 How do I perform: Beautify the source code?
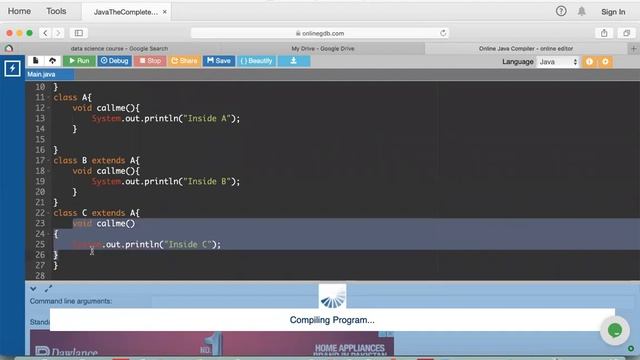click(x=256, y=61)
